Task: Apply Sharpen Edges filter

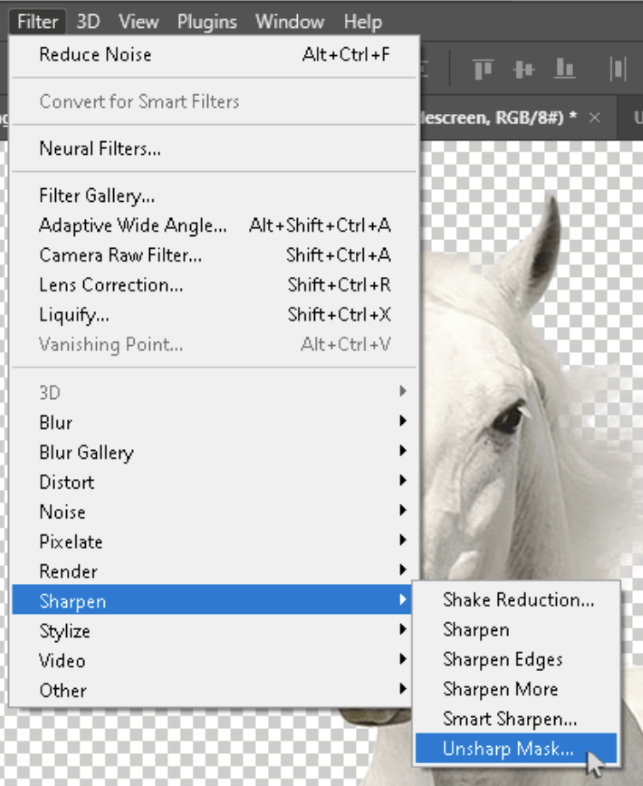Action: tap(516, 660)
